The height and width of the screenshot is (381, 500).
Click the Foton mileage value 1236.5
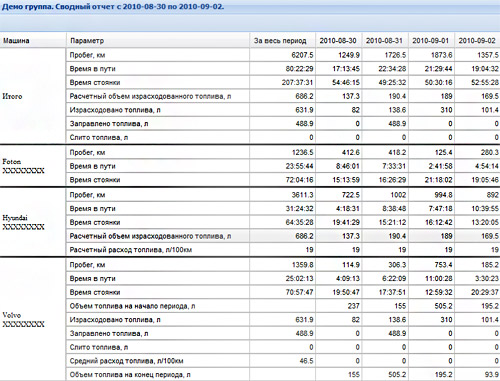[303, 153]
